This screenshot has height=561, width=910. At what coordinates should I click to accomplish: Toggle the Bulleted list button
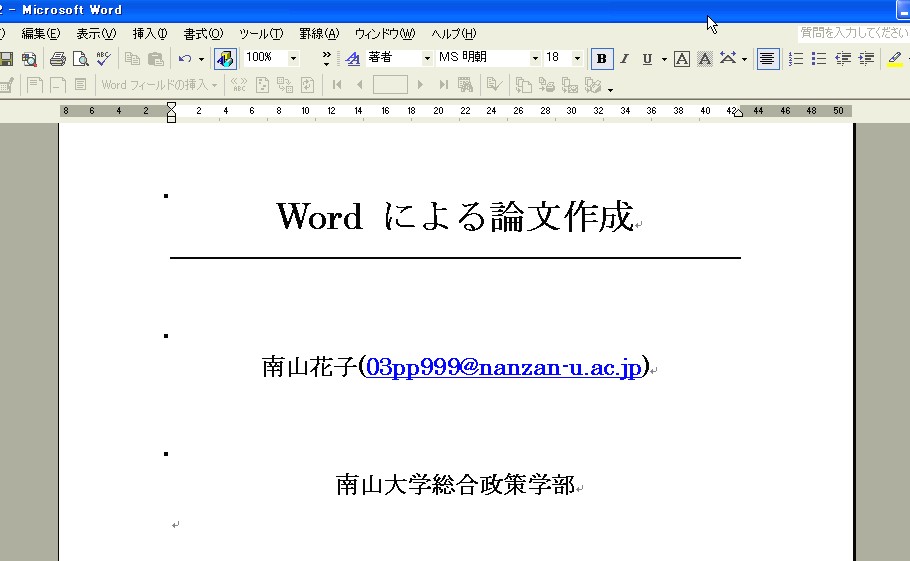point(819,59)
